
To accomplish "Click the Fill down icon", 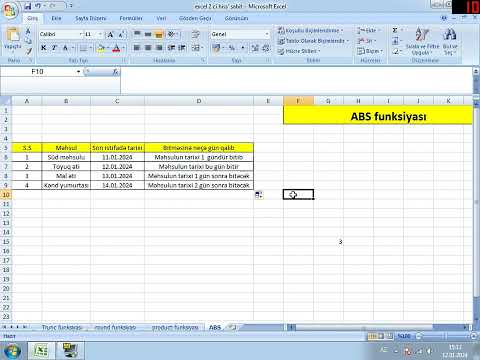I will pos(395,41).
